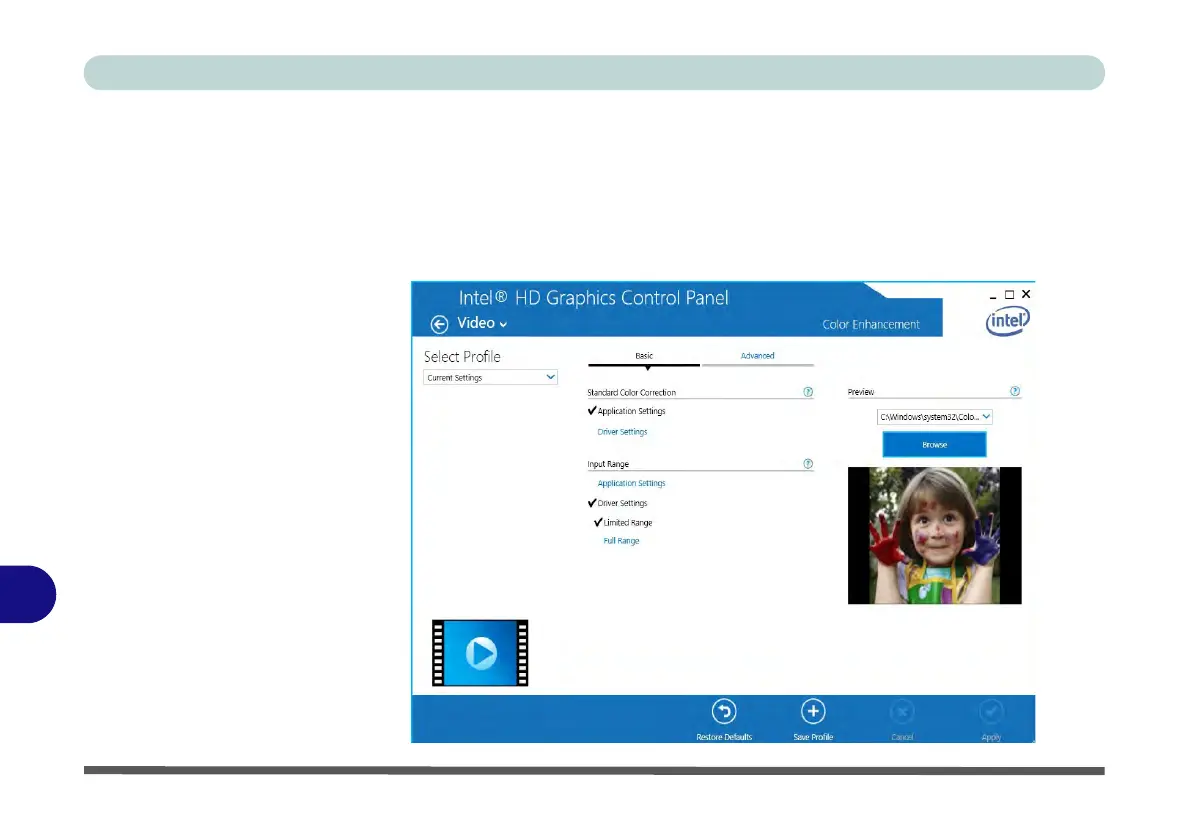
Task: Switch to the Advanced tab
Action: [x=757, y=356]
